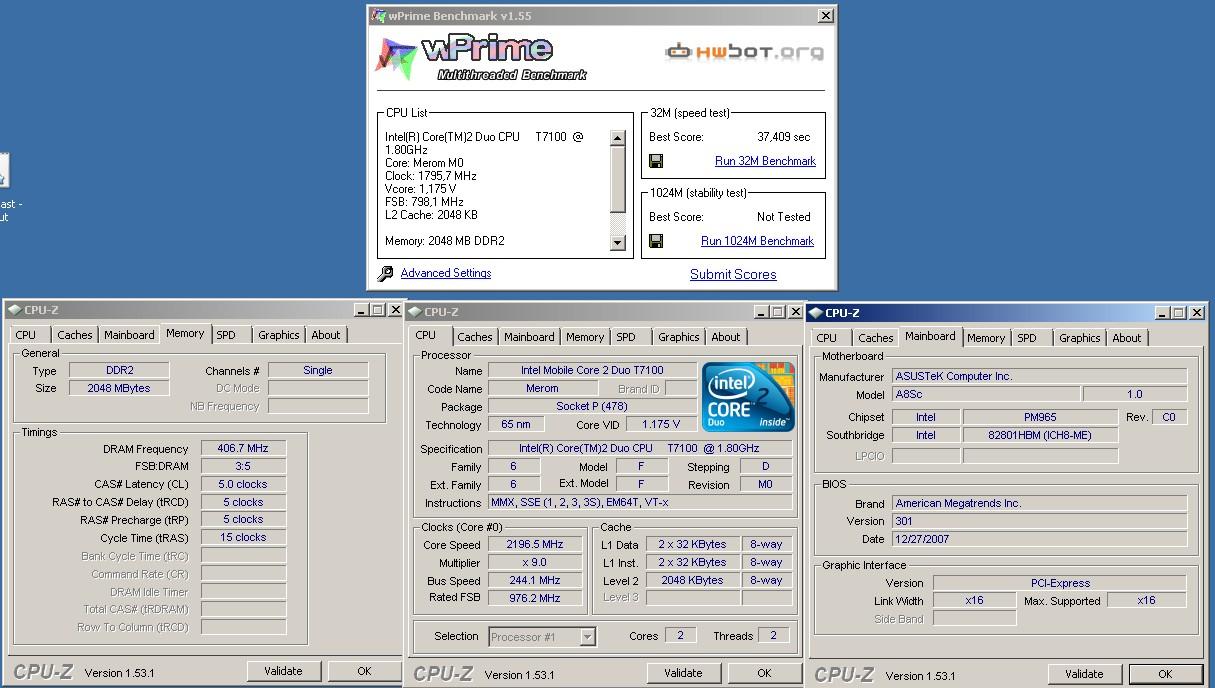The image size is (1215, 688).
Task: Open Mainboard tab in middle CPU-Z window
Action: coord(529,337)
